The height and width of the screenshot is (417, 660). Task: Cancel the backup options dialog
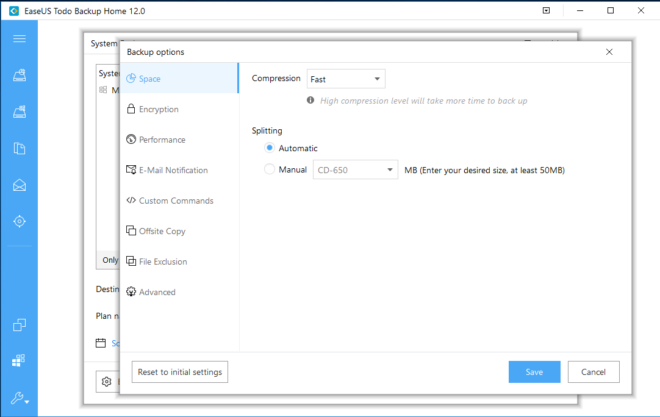pyautogui.click(x=593, y=372)
